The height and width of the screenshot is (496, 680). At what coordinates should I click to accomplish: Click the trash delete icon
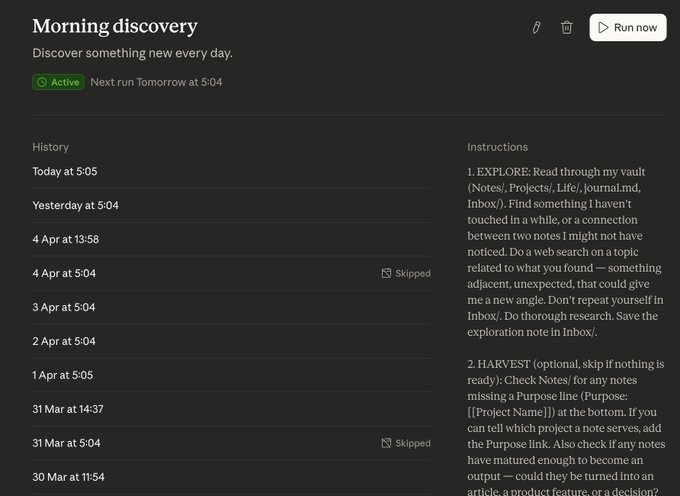(x=566, y=27)
